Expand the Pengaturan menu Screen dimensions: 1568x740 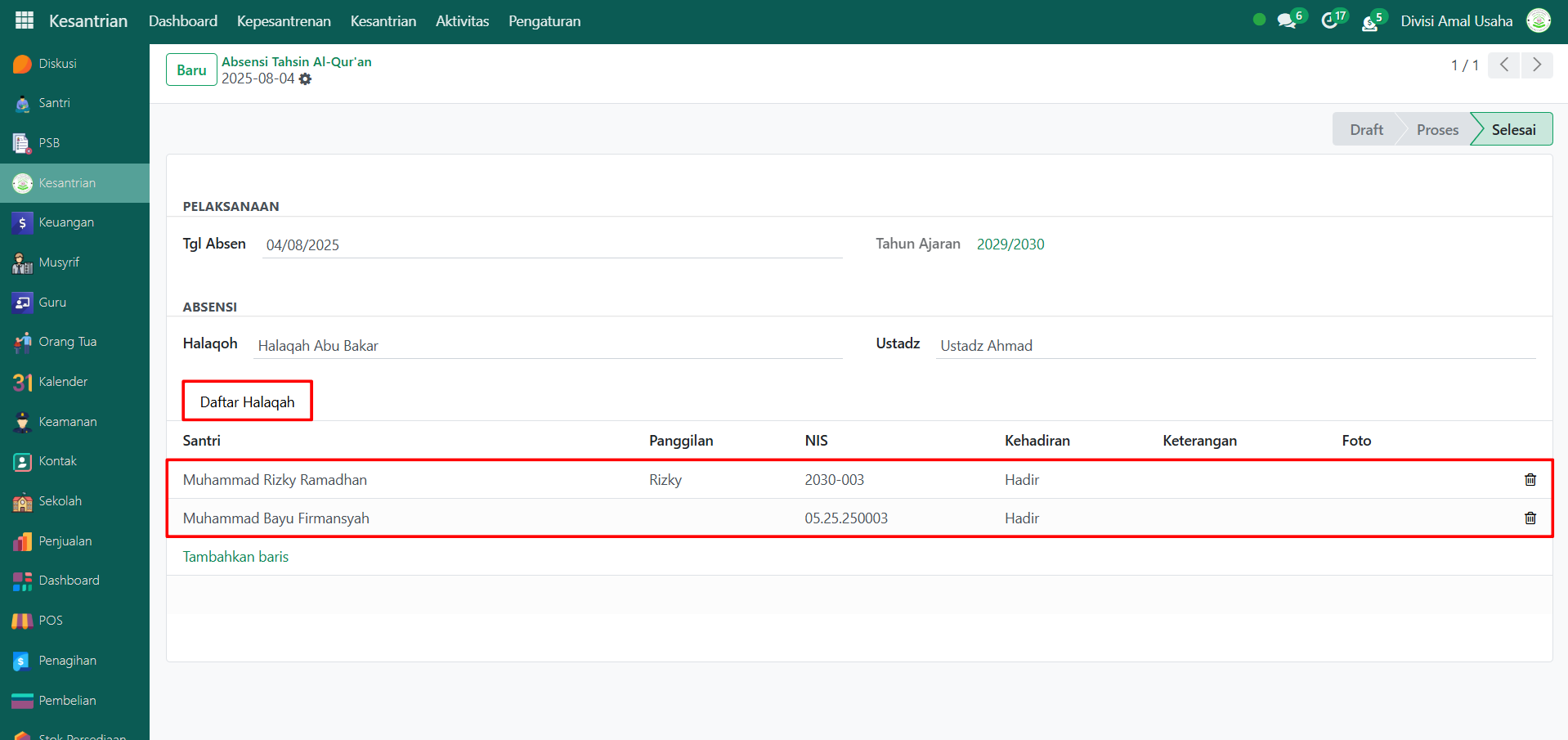[x=544, y=21]
